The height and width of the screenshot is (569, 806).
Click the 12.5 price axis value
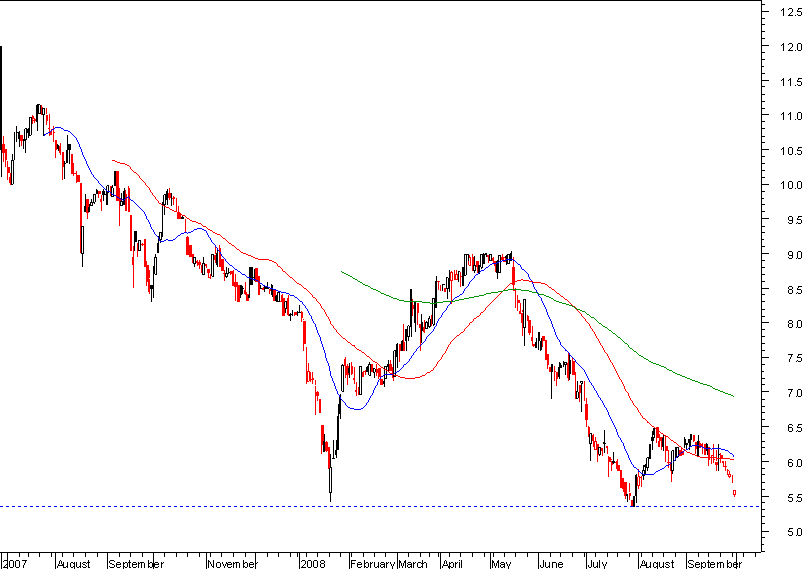[791, 12]
